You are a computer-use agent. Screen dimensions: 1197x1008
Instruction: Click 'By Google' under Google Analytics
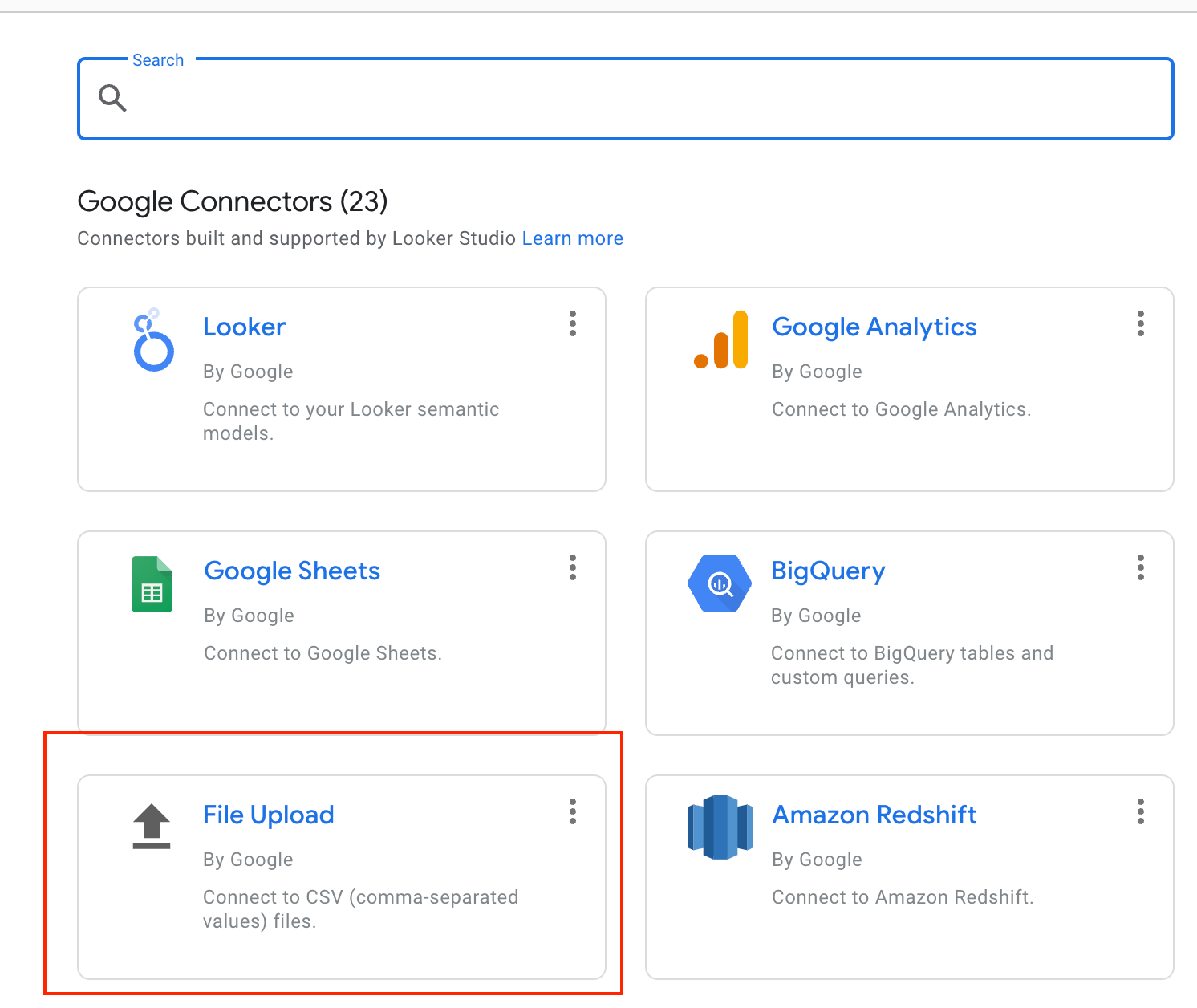[817, 372]
